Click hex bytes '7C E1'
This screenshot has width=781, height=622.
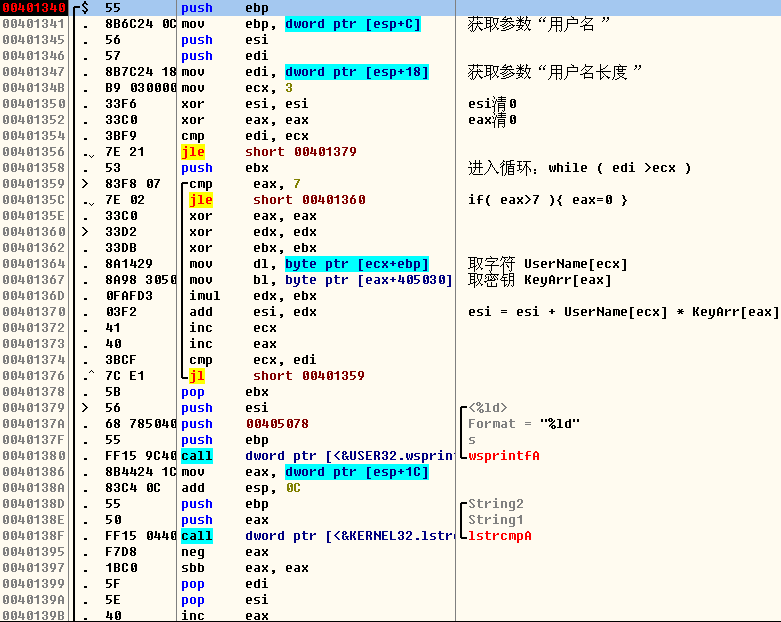tap(125, 375)
